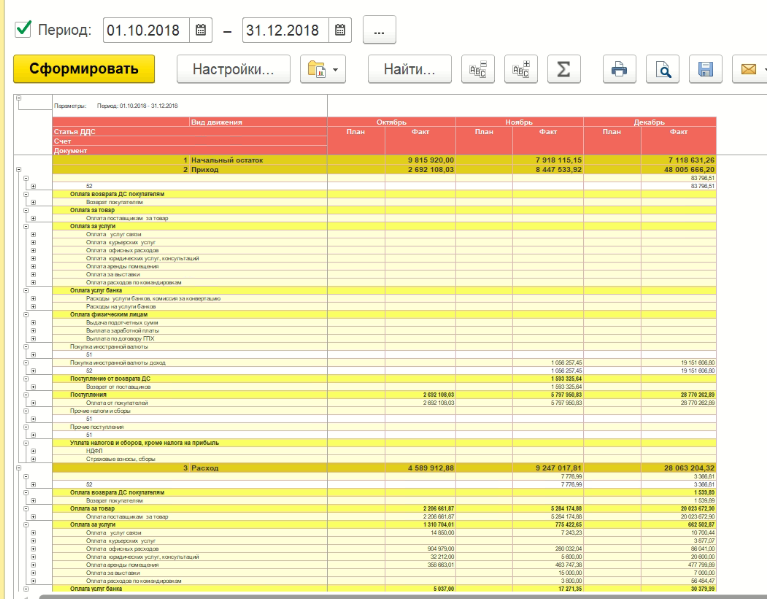Image resolution: width=767 pixels, height=599 pixels.
Task: Save report using the floppy disk icon
Action: [x=705, y=69]
